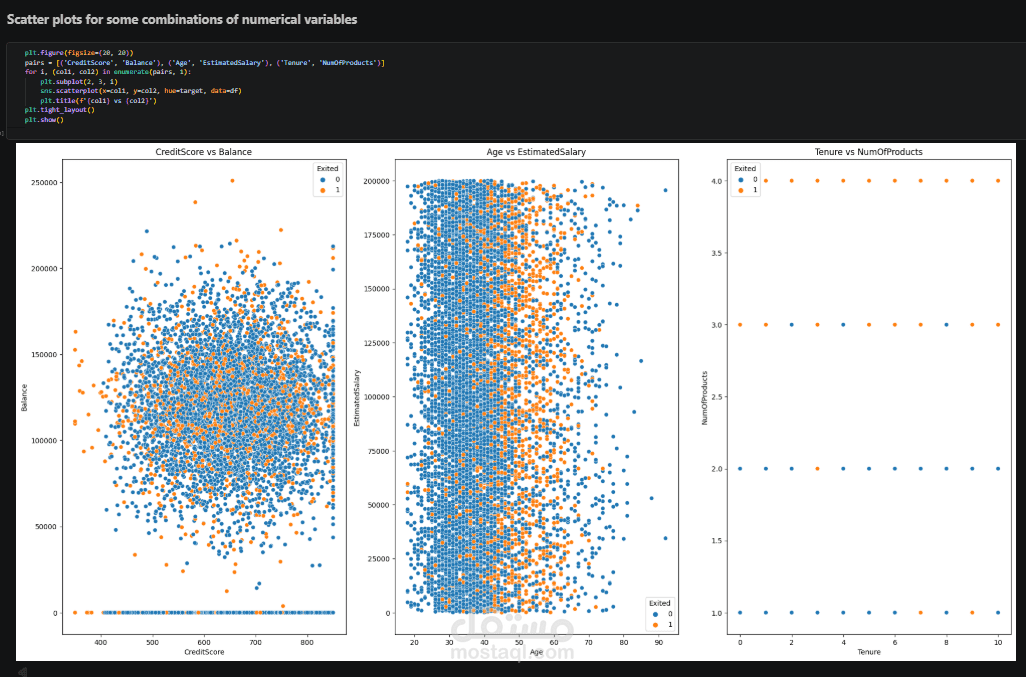This screenshot has height=677, width=1026.
Task: Click the 75000 tick on the EstimatedSalary axis
Action: pyautogui.click(x=379, y=451)
